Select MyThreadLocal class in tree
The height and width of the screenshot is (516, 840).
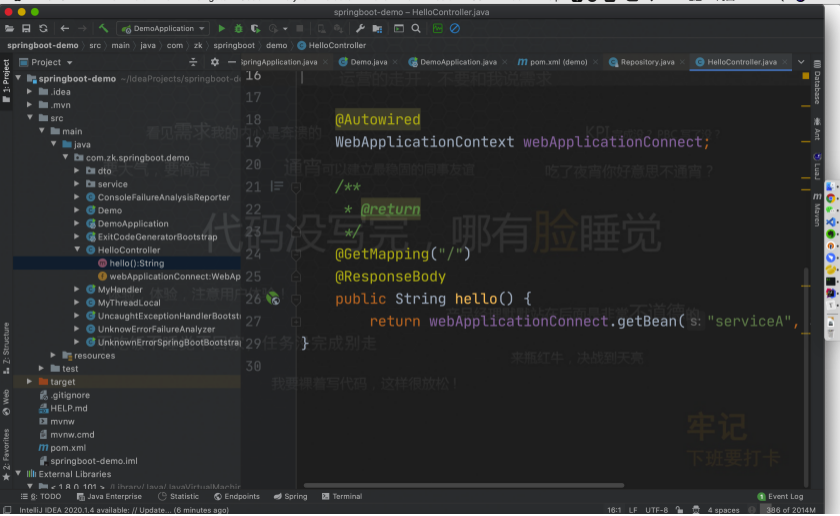(127, 303)
